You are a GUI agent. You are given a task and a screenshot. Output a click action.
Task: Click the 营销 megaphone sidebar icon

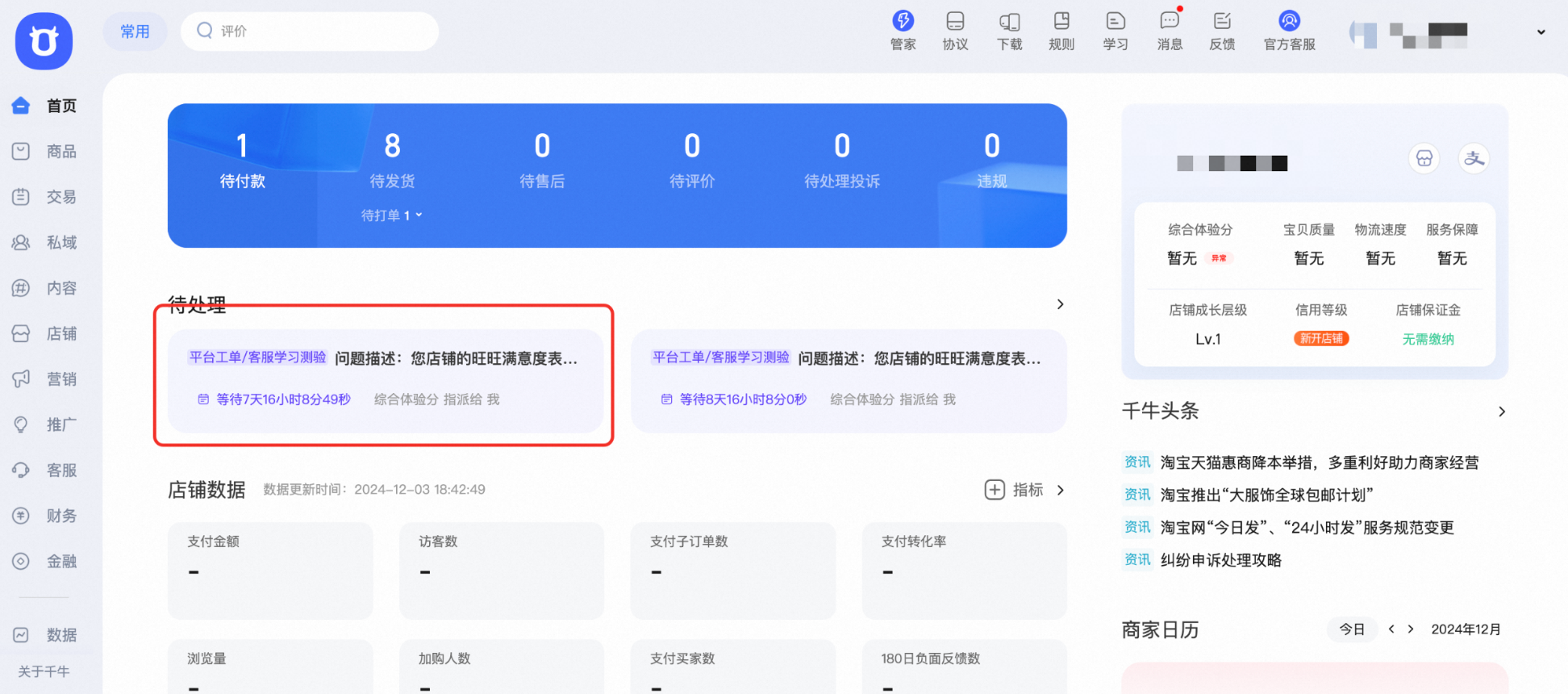click(21, 378)
